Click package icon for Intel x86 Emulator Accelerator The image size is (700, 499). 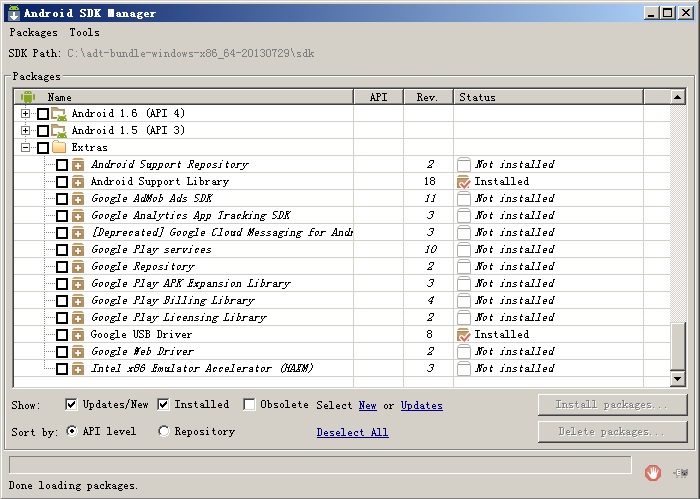(78, 368)
